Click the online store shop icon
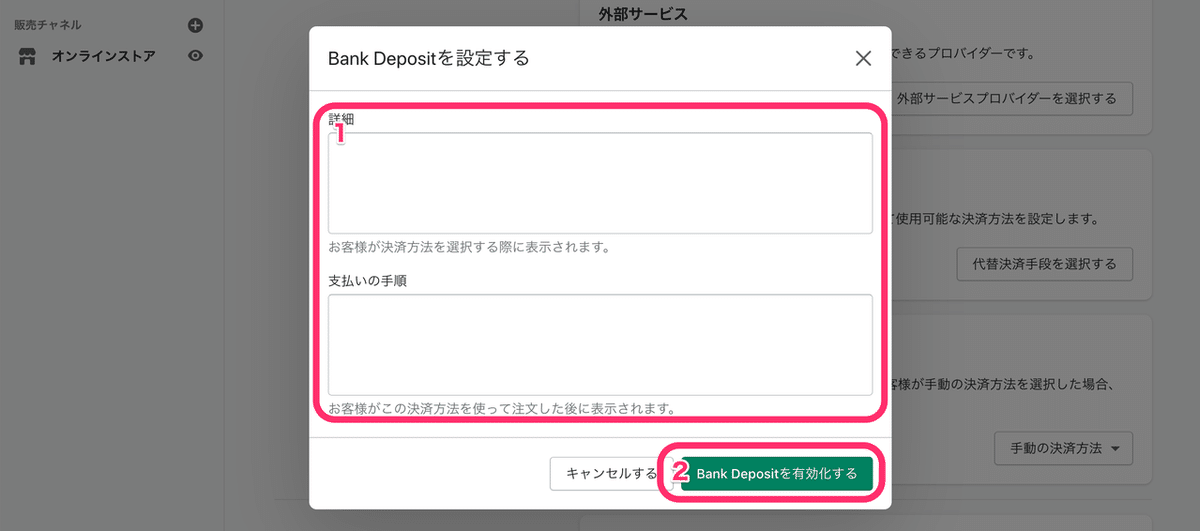This screenshot has width=1200, height=531. [28, 56]
